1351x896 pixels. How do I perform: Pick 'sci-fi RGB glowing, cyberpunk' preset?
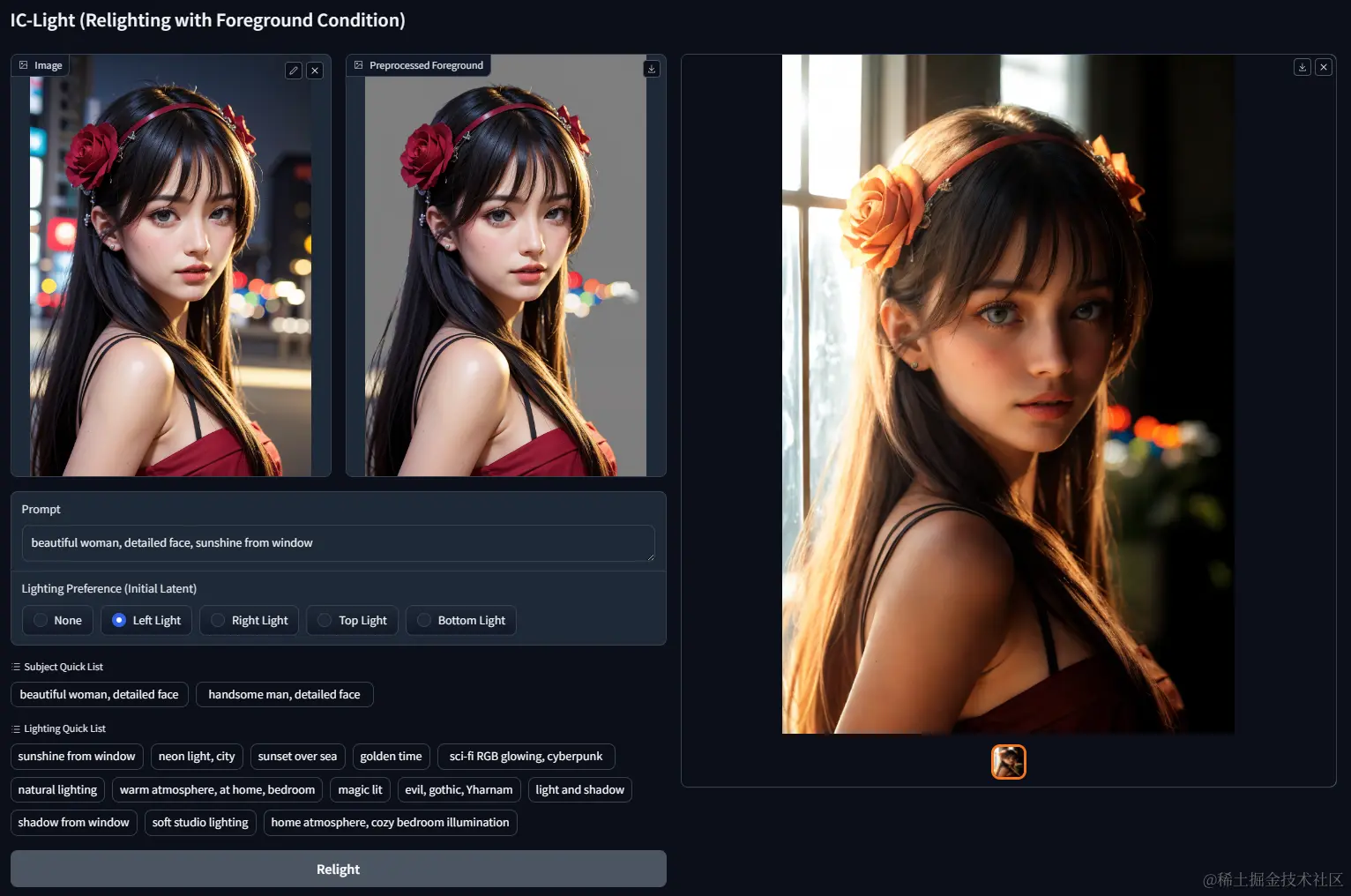[x=526, y=757]
